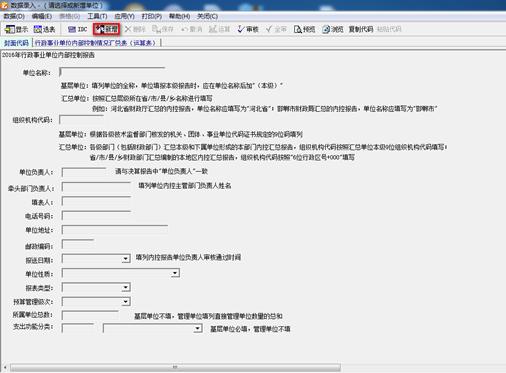
Task: Expand the 单位性质 dropdown
Action: point(175,273)
